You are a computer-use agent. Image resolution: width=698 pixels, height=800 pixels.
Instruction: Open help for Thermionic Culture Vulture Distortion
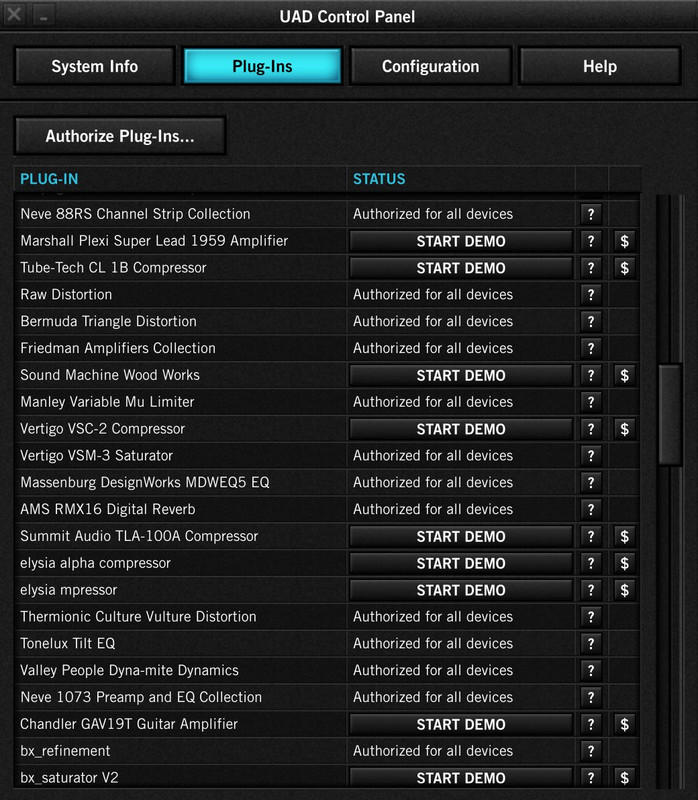click(x=591, y=617)
